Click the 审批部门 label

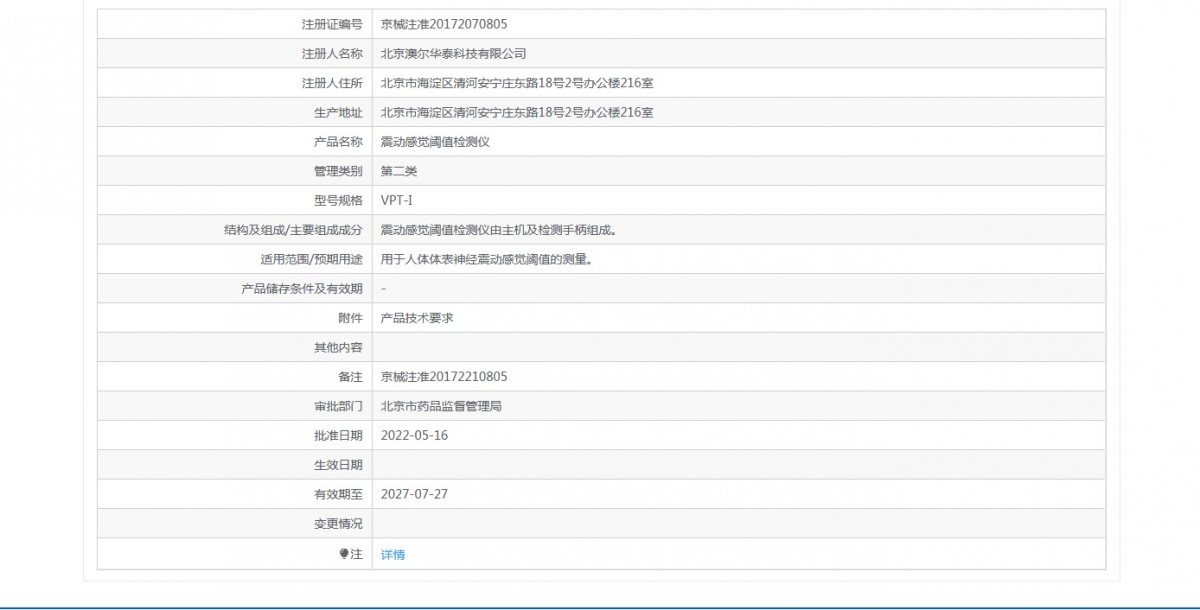pos(338,406)
